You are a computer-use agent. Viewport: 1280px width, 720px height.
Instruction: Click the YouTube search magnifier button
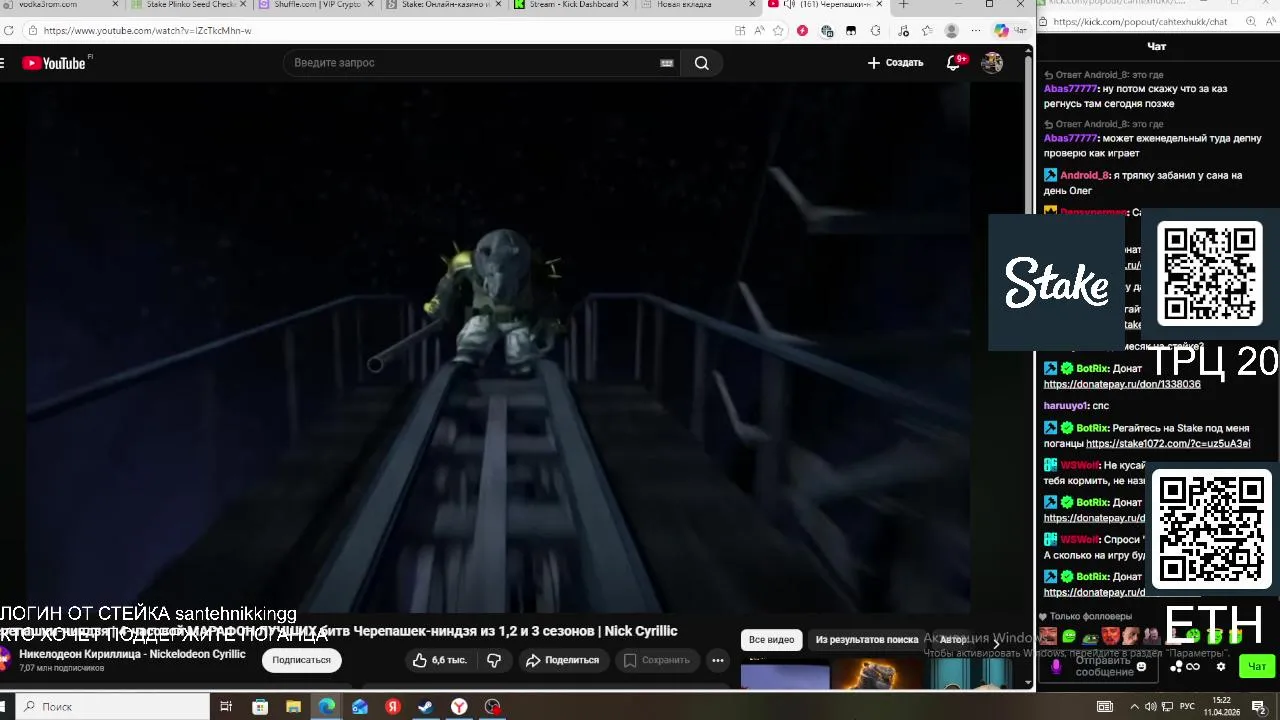pos(702,63)
